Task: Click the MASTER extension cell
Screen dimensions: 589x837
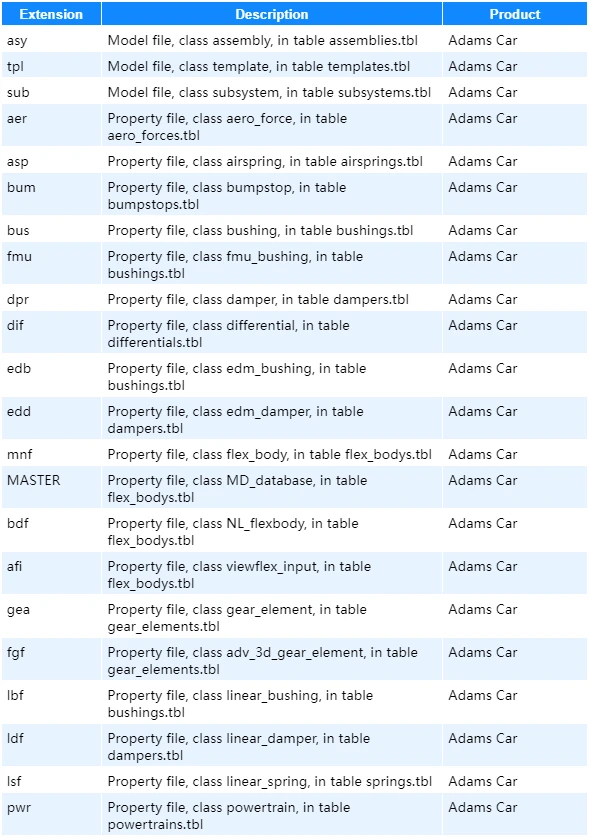Action: [x=51, y=488]
